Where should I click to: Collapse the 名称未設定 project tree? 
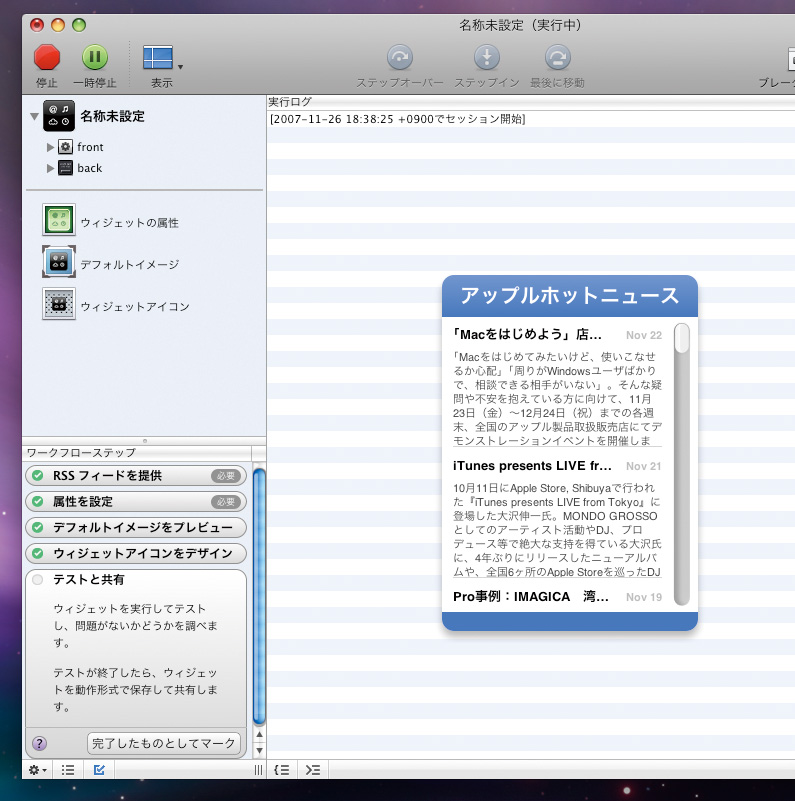[35, 117]
